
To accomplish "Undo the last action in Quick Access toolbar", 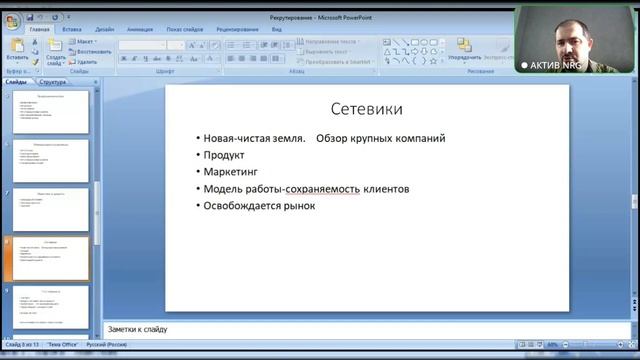I will click(x=41, y=18).
